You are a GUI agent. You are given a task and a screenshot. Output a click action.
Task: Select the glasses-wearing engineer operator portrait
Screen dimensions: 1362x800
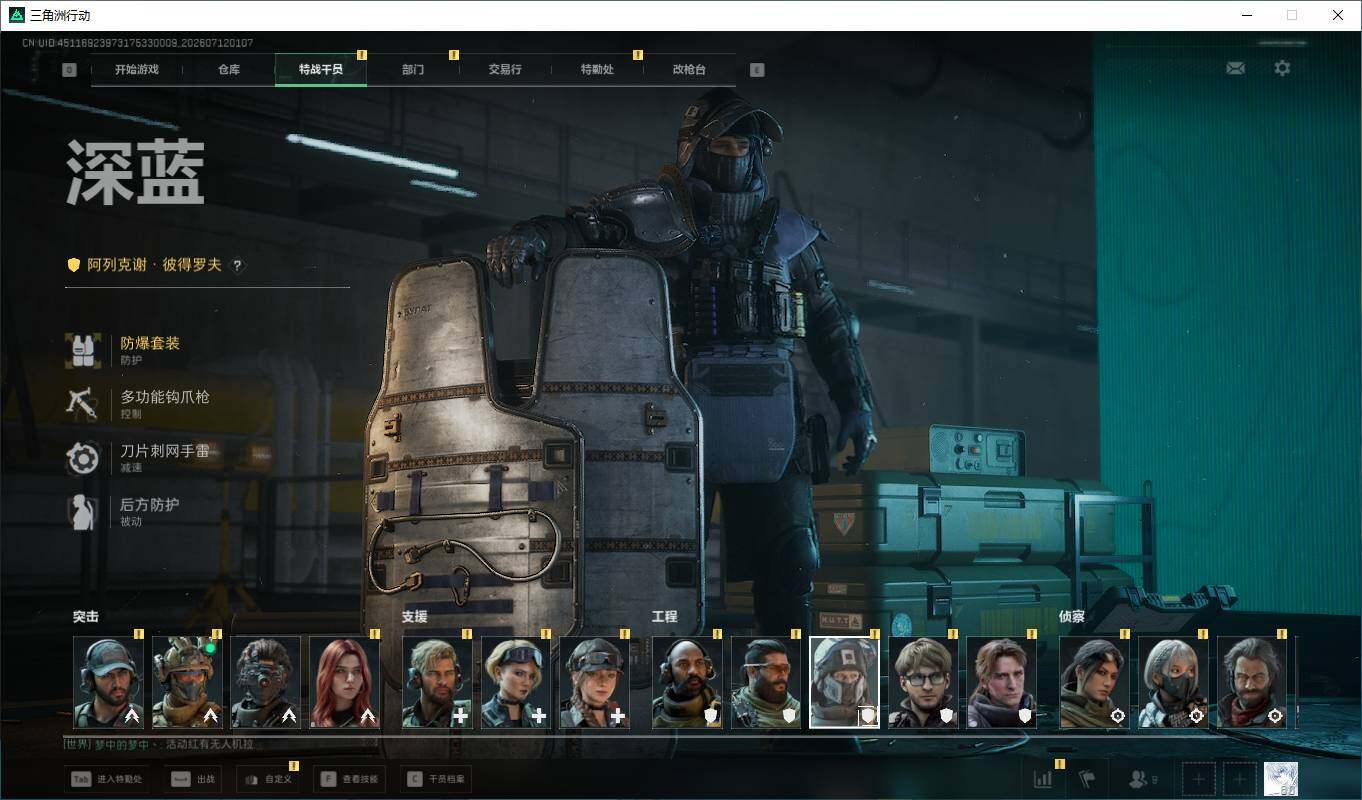pos(923,682)
